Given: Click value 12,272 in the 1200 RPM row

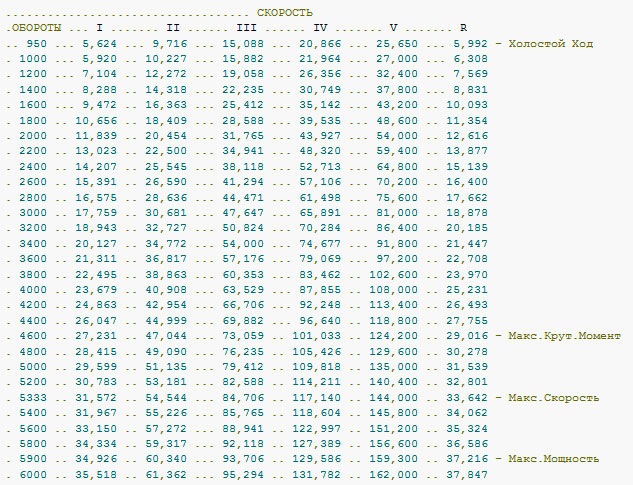Looking at the screenshot, I should (166, 74).
